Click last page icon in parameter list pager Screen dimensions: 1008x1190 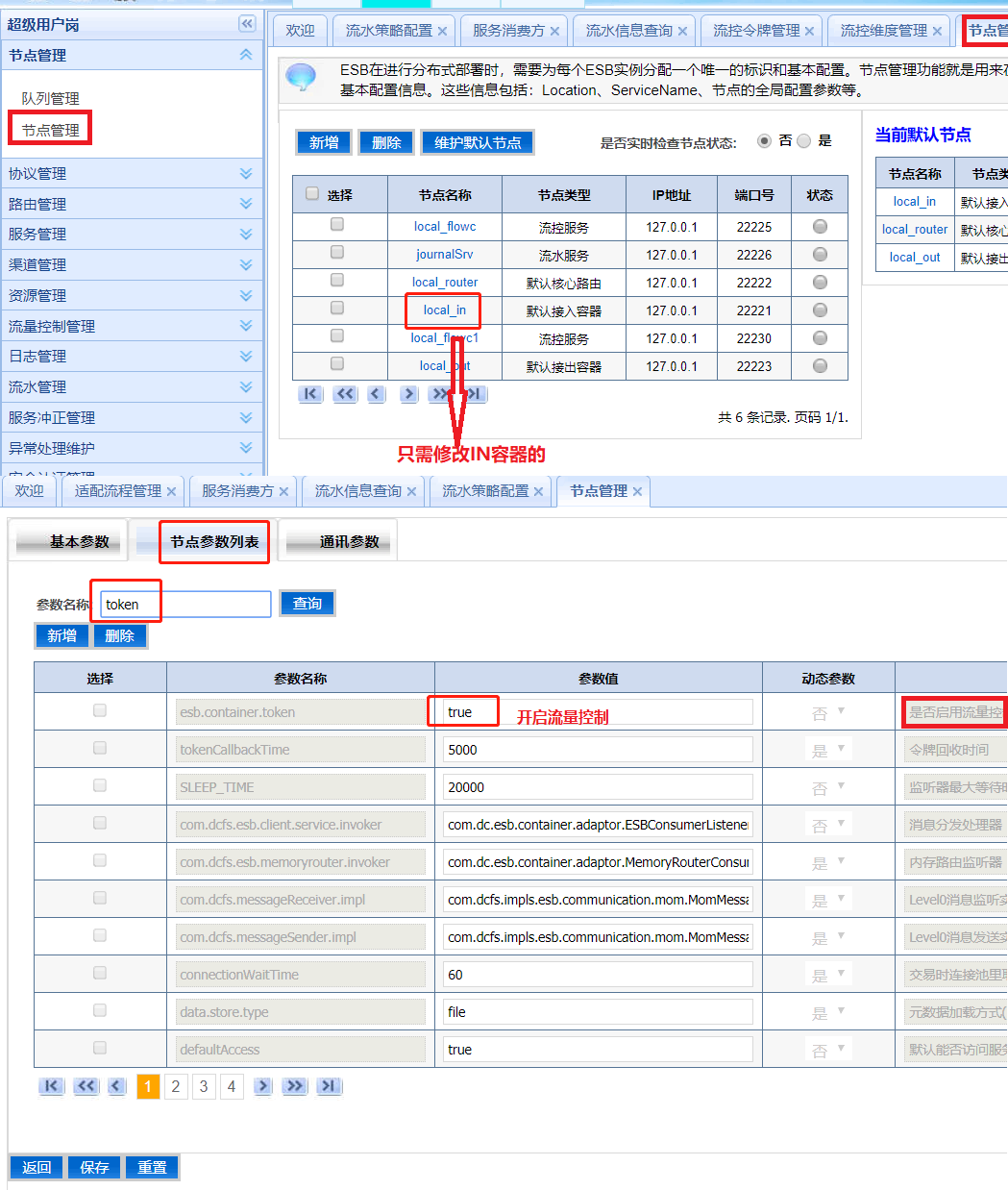coord(329,1086)
